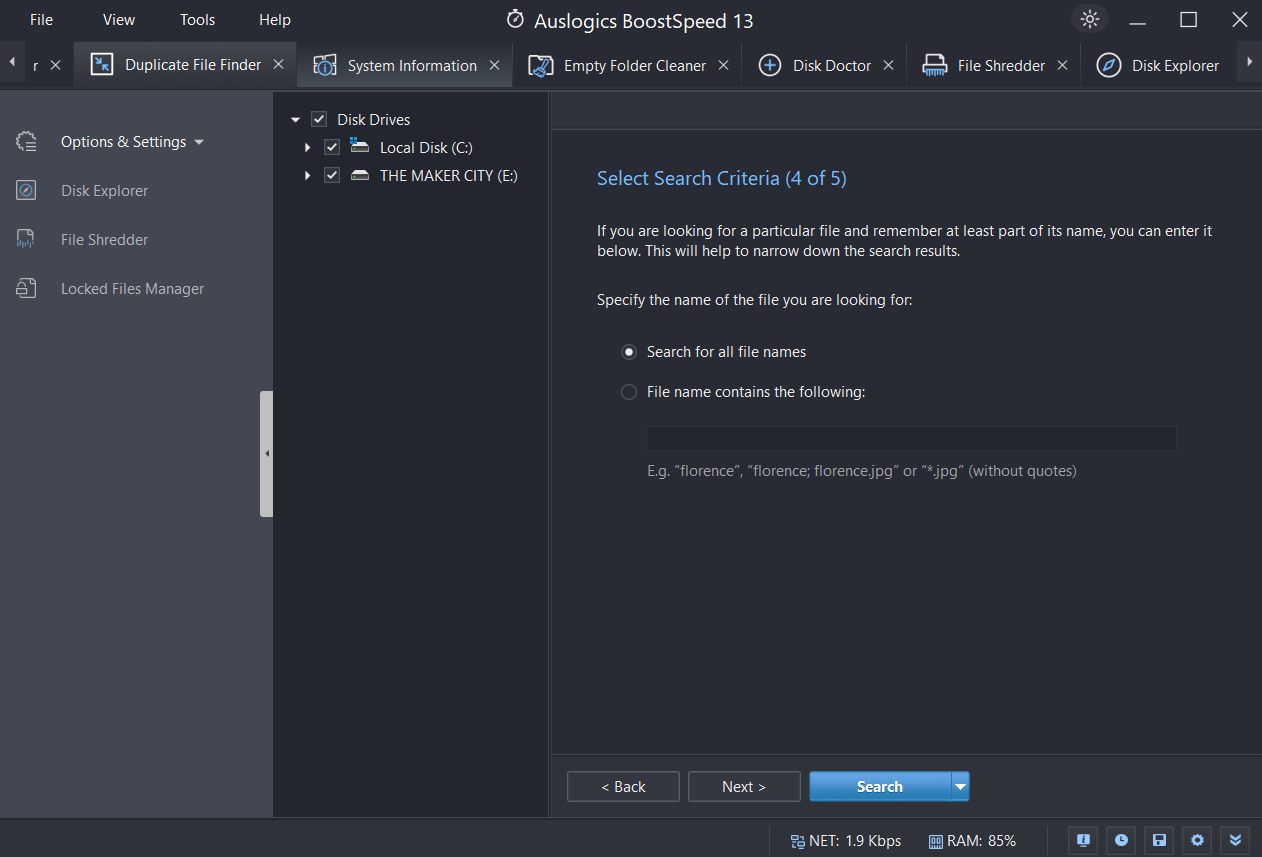The width and height of the screenshot is (1262, 857).
Task: Click the Local Disk (C:) drive icon
Action: pos(360,147)
